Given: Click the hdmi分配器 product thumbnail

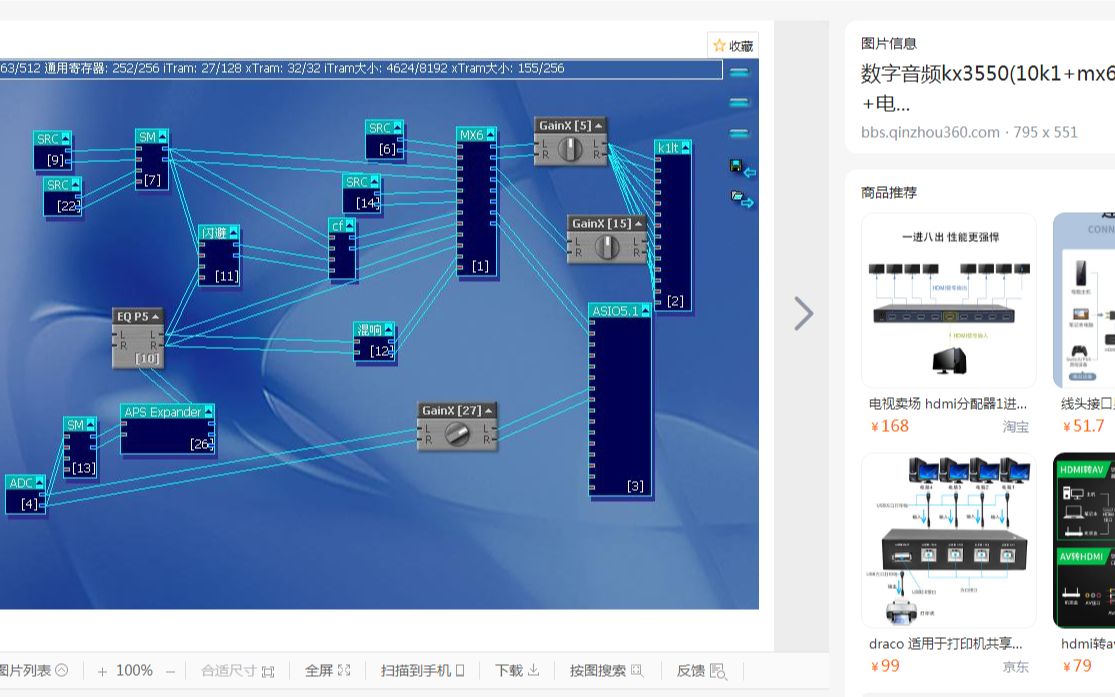Looking at the screenshot, I should (948, 300).
